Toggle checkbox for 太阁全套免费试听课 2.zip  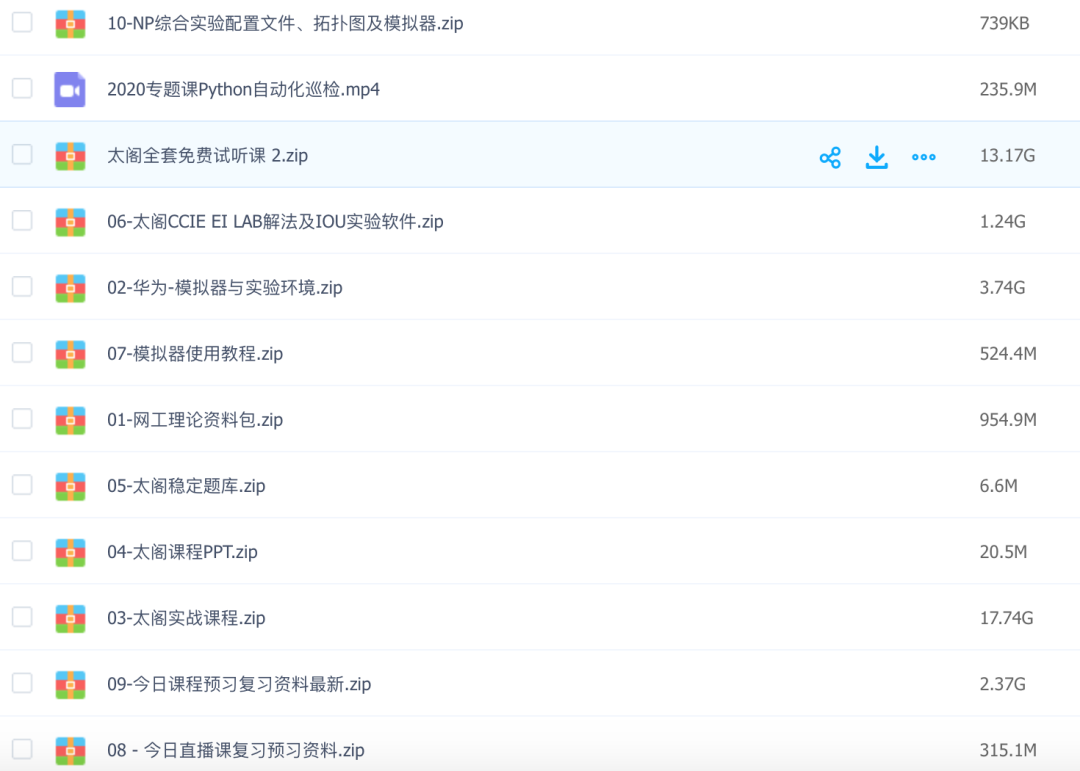coord(22,155)
